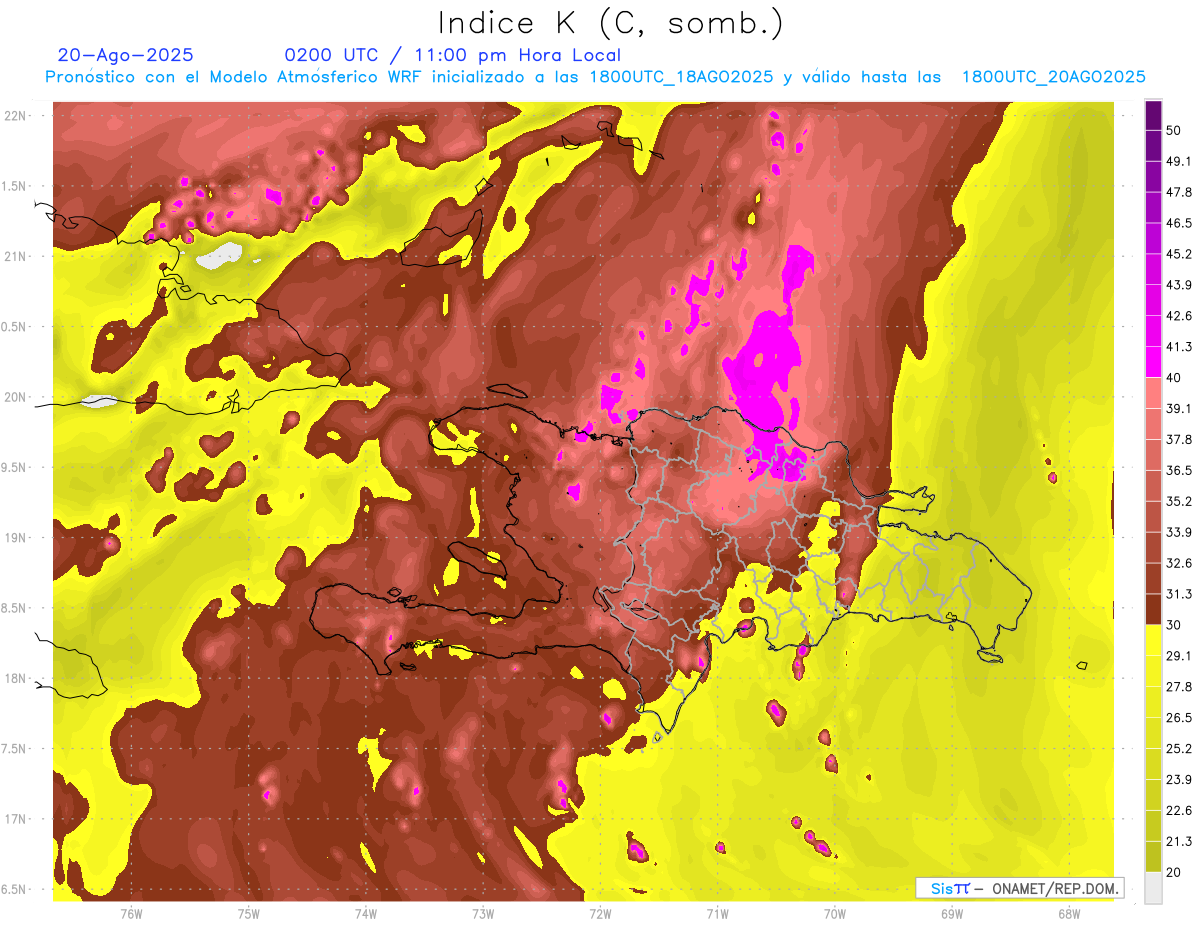Select colorbar value '20'
The height and width of the screenshot is (927, 1200).
(x=1175, y=872)
